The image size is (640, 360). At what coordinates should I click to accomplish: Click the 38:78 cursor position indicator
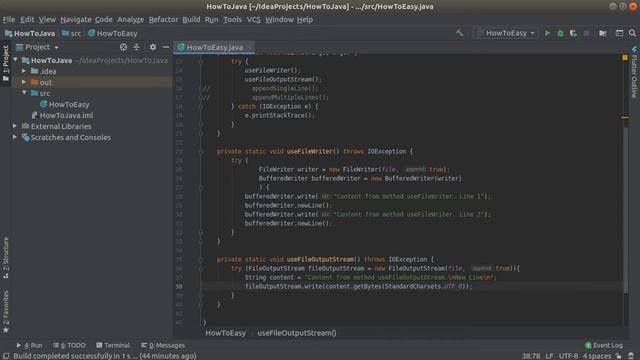point(531,356)
